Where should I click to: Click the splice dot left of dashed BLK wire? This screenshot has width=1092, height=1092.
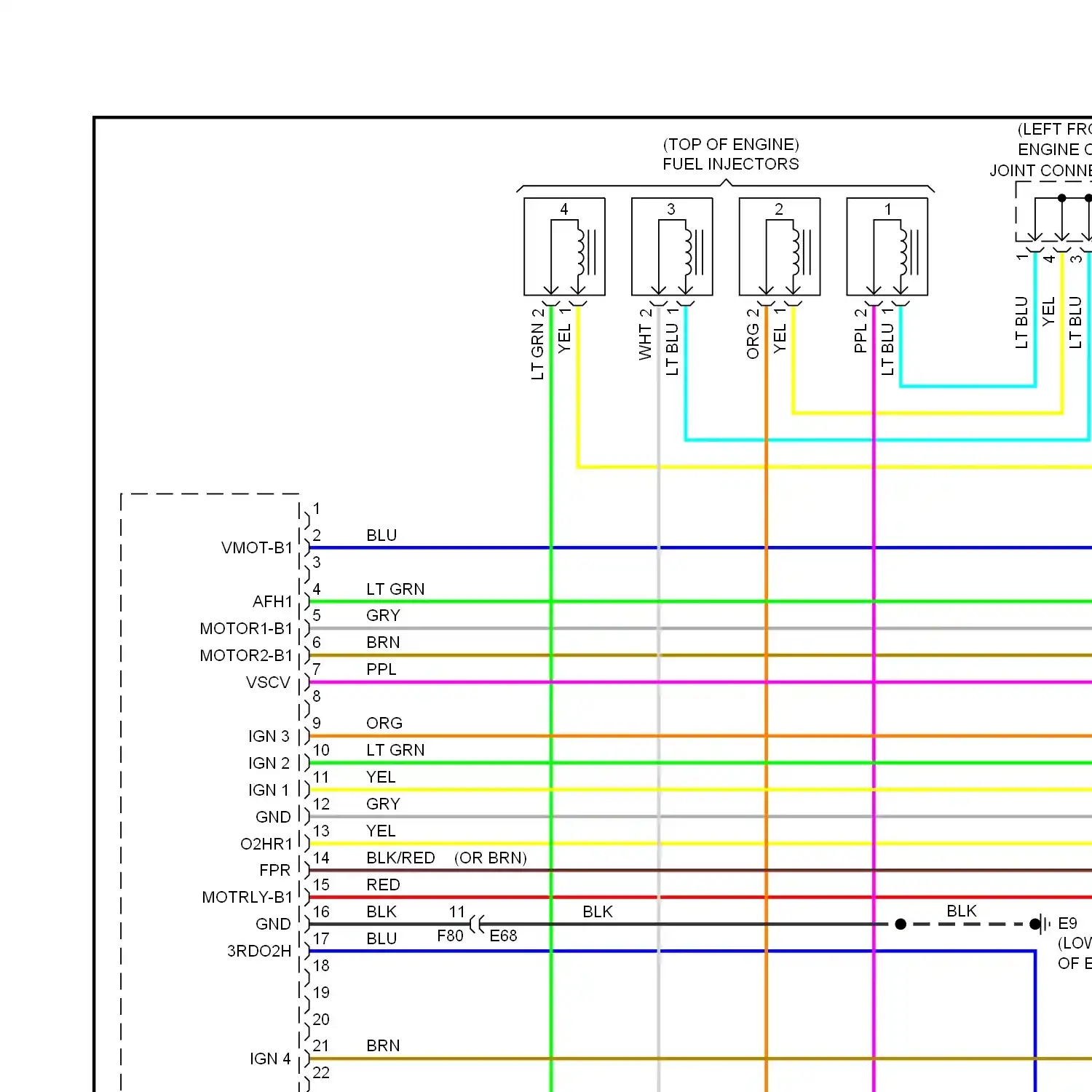[901, 924]
